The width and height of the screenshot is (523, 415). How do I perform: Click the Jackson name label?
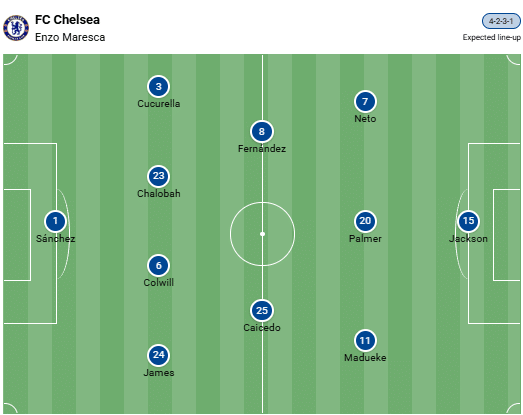point(468,239)
